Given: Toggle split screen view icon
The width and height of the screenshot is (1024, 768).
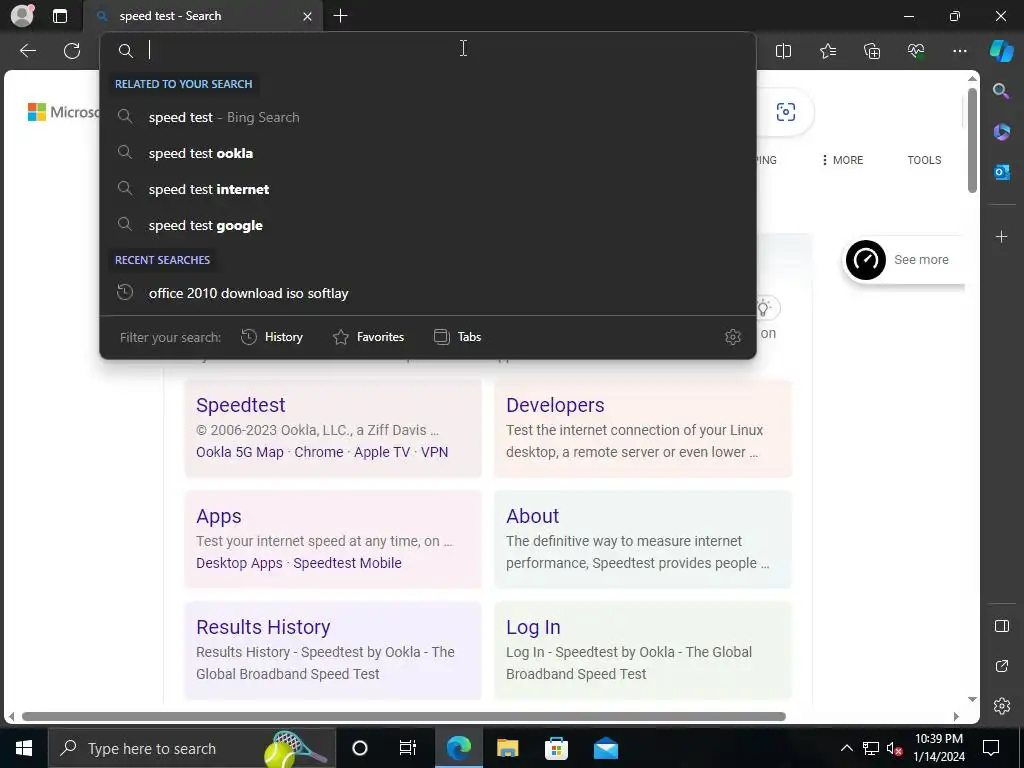Looking at the screenshot, I should click(783, 51).
